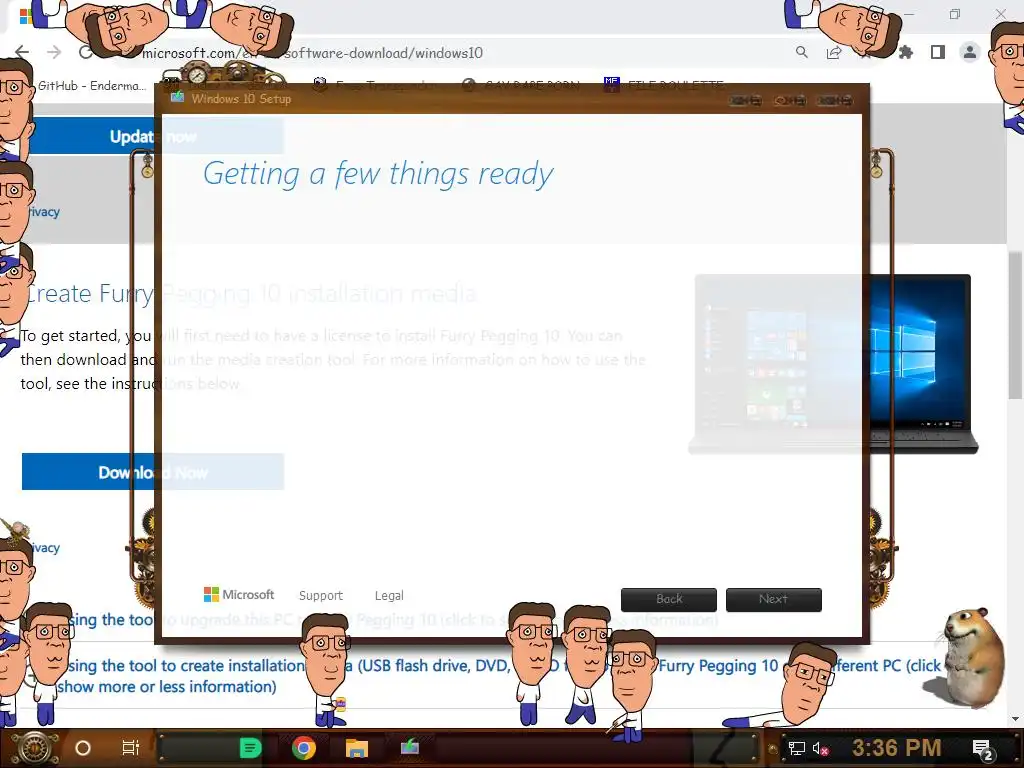This screenshot has height=768, width=1024.
Task: Click the Windows laptop image on the webpage
Action: [833, 364]
